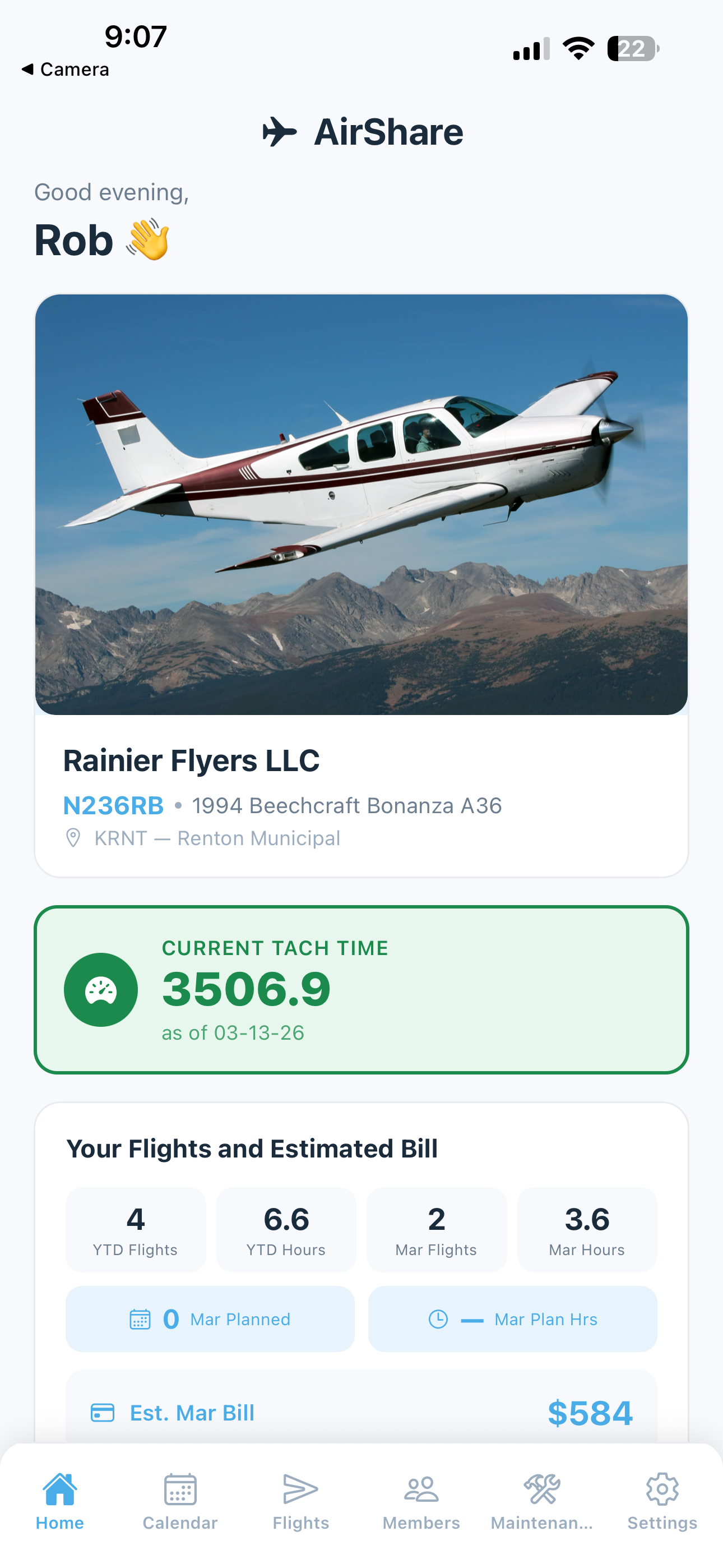Tap the airplane logo beside AirShare

pos(279,131)
